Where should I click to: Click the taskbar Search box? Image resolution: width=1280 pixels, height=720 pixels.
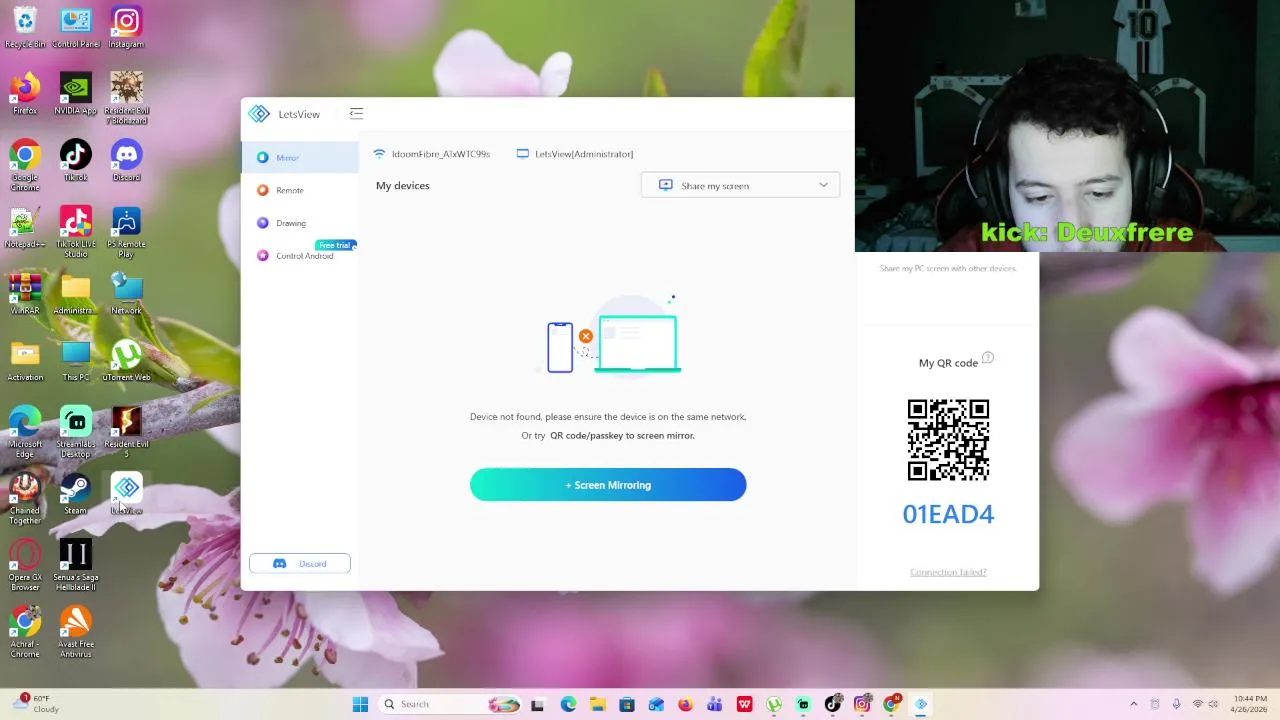tap(450, 704)
